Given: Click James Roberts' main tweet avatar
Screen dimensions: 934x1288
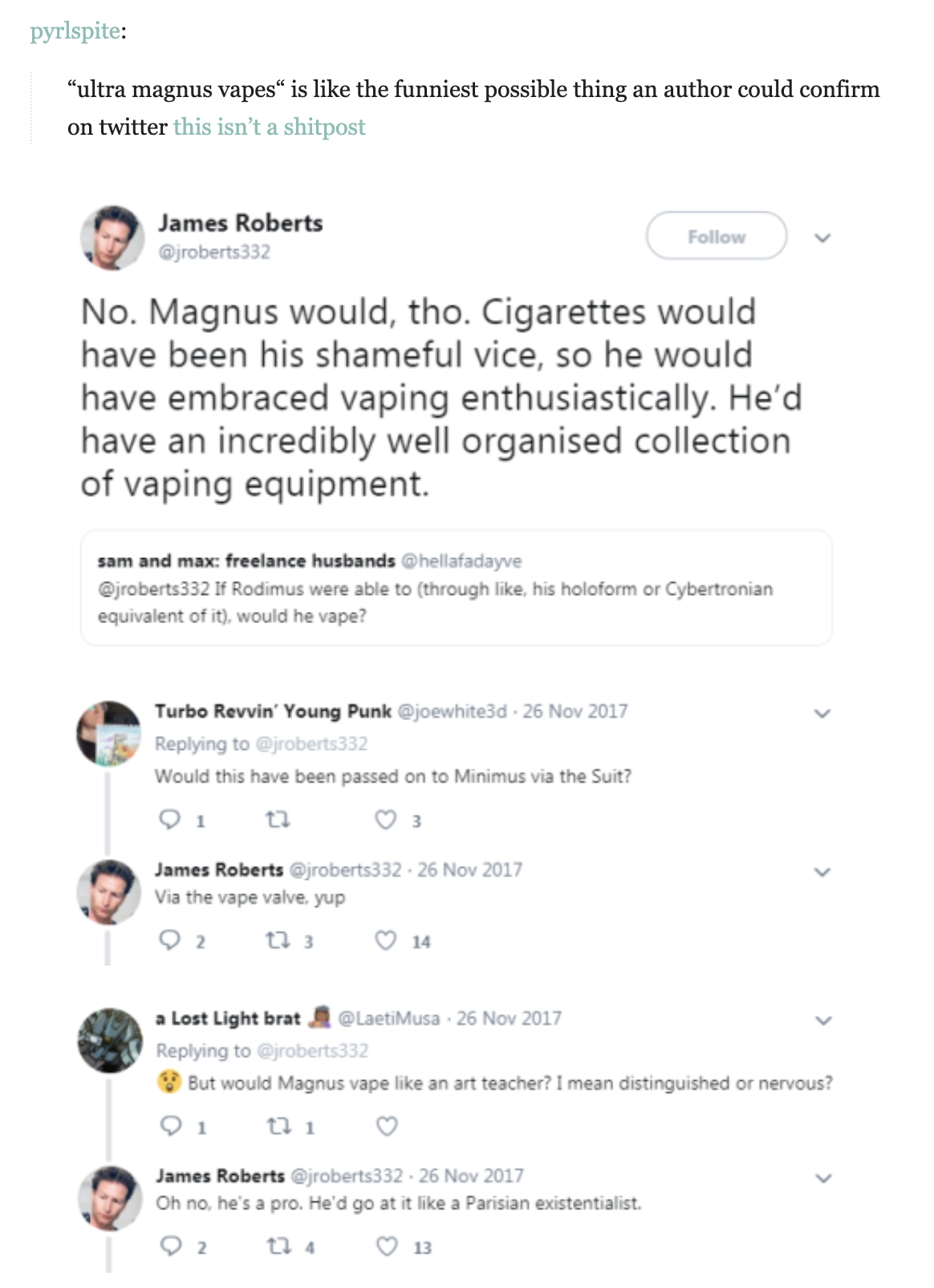Looking at the screenshot, I should click(112, 237).
